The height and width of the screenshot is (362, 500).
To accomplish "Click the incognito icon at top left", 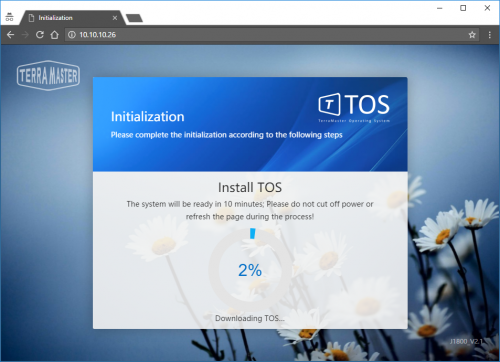I will (x=9, y=17).
